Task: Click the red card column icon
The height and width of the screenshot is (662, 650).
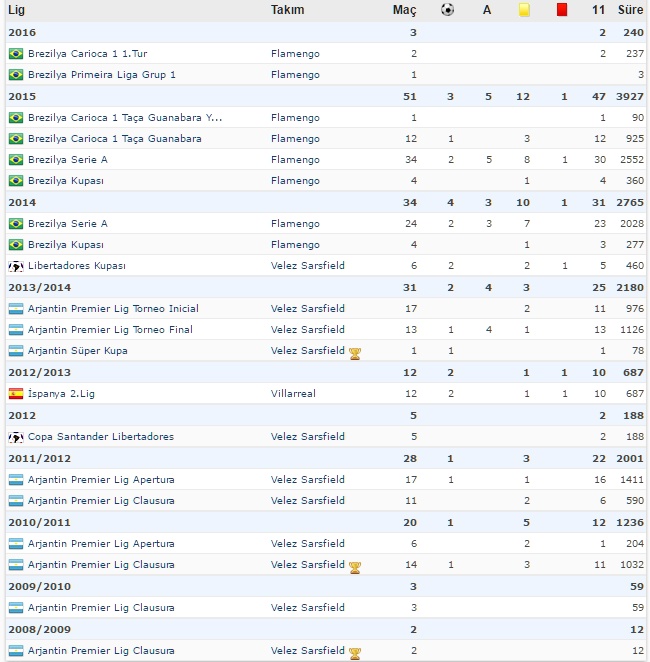Action: 562,10
